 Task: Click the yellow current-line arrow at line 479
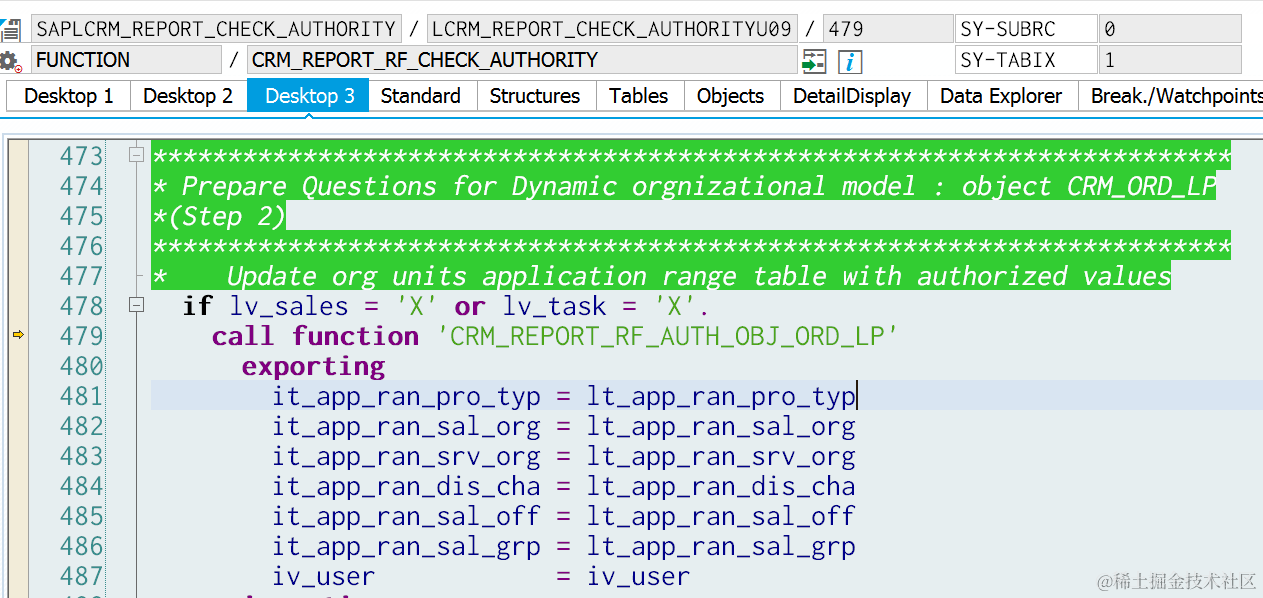tap(18, 335)
